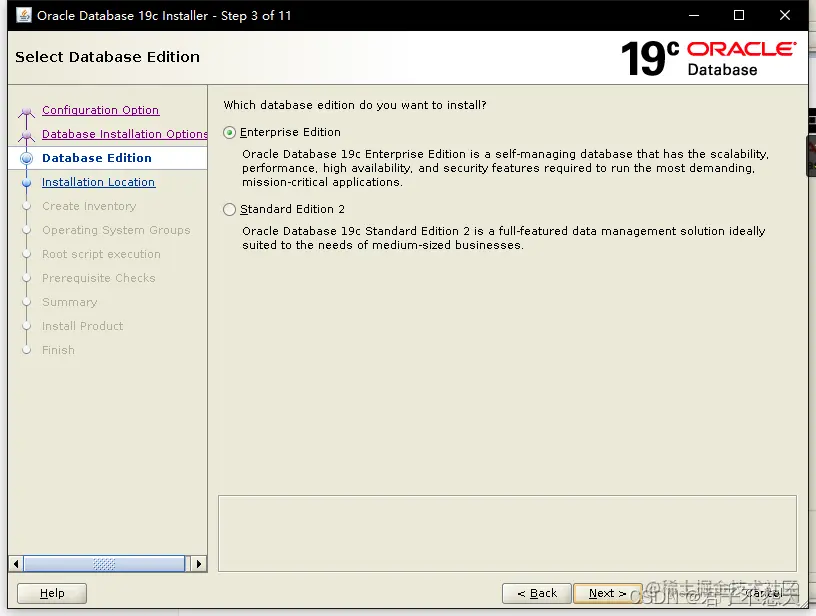Click the Java installer icon in title bar
Image resolution: width=816 pixels, height=616 pixels.
pyautogui.click(x=24, y=15)
